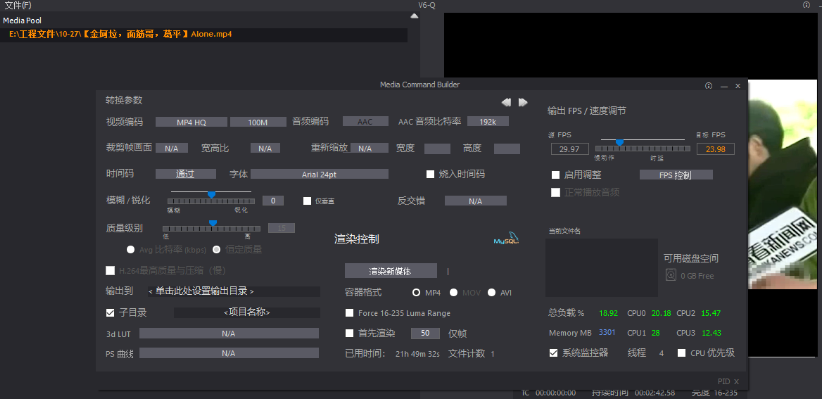Click the 当前文件名 preview box
This screenshot has width=822, height=399.
601,267
